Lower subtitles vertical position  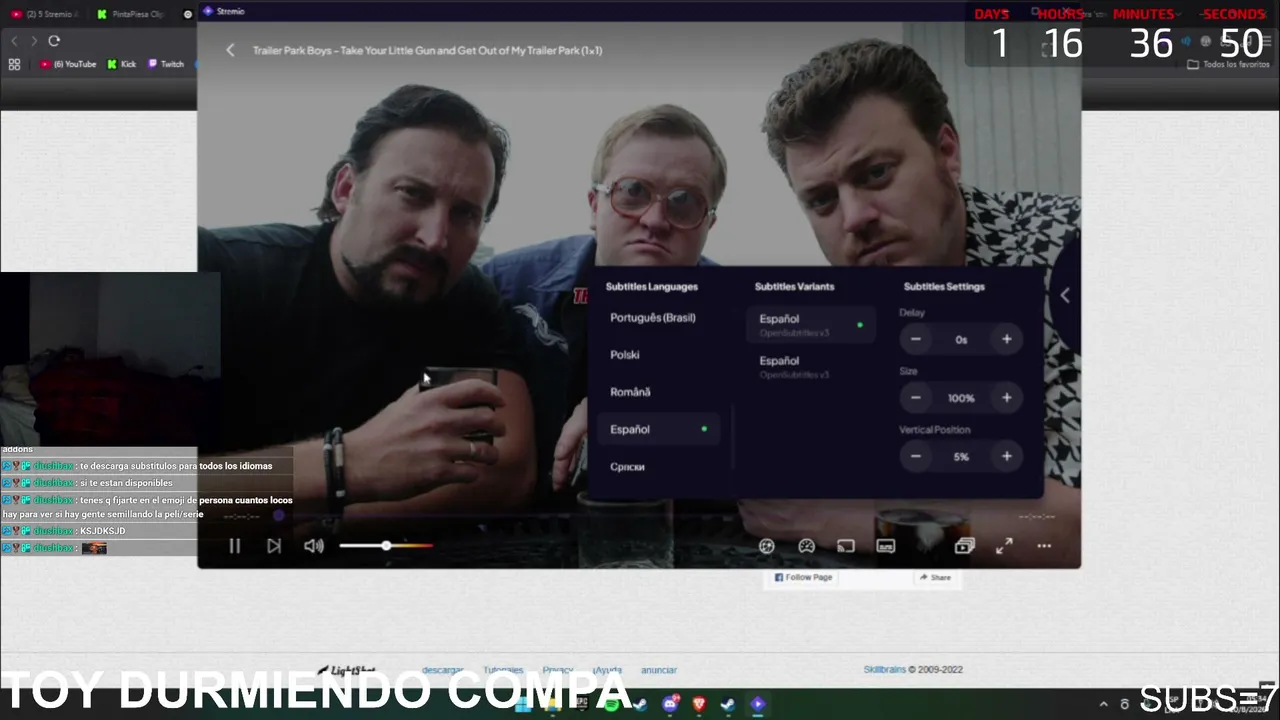click(x=915, y=456)
